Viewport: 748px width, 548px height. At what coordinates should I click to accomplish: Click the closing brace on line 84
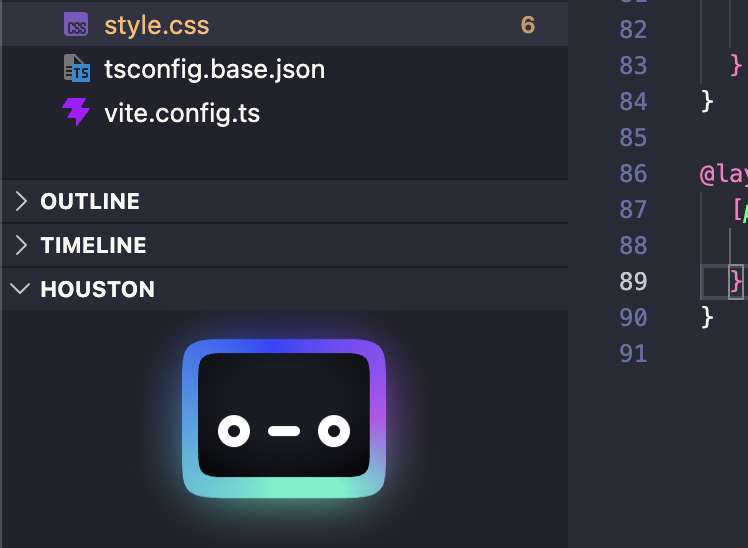point(707,102)
